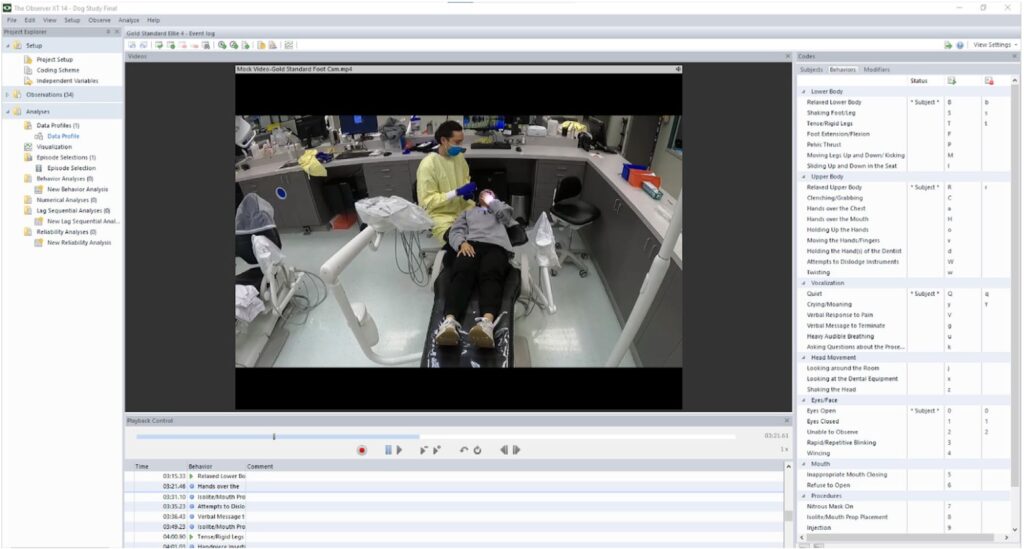Switch to the Subjects tab

811,69
